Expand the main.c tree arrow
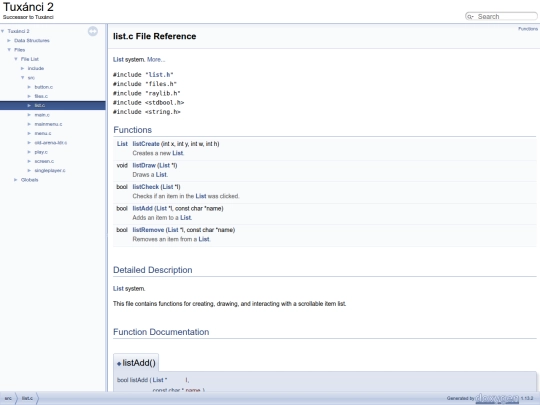540x405 pixels. coord(29,115)
